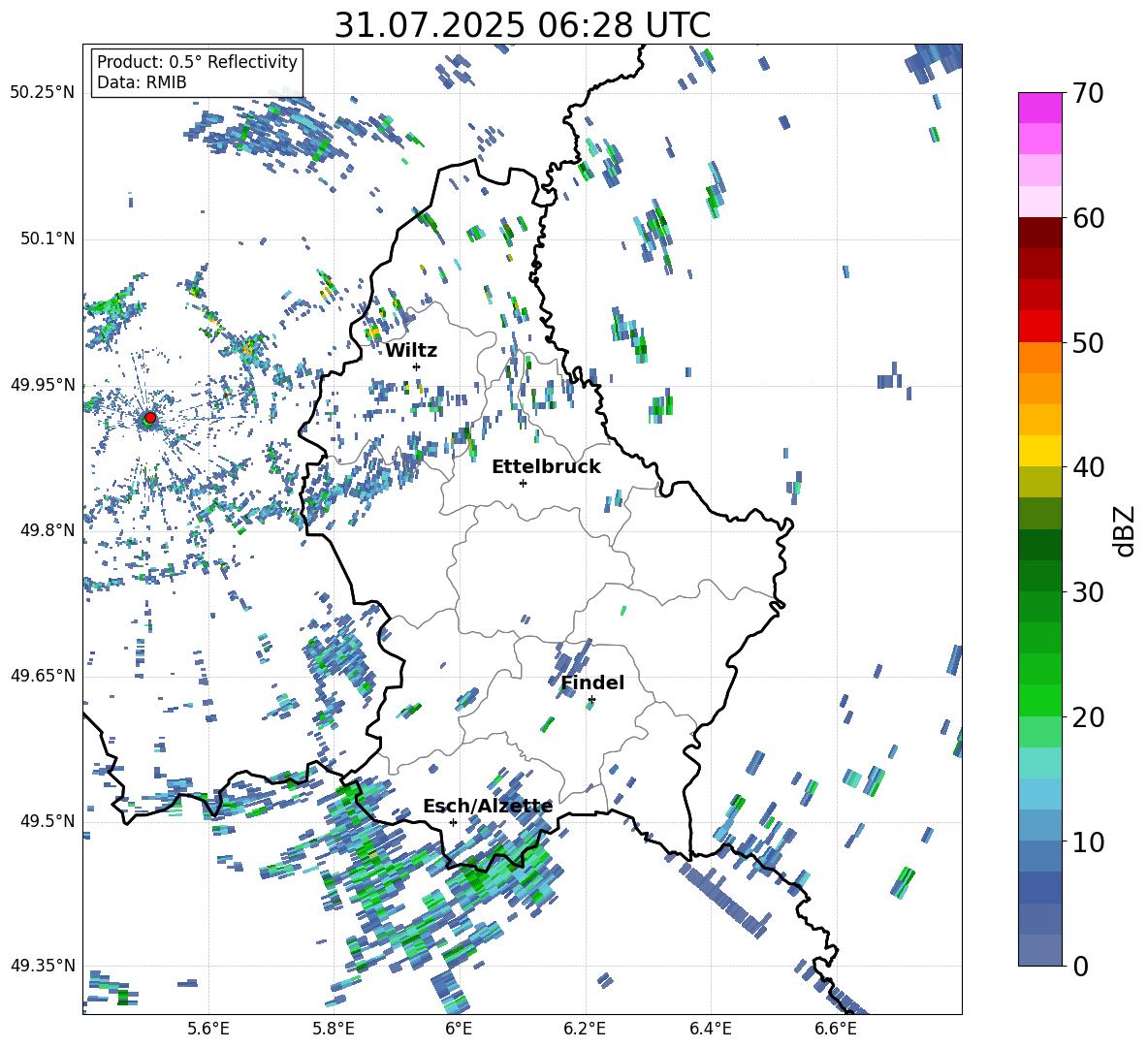The width and height of the screenshot is (1148, 1048).
Task: Click the colorbar tick label 10
Action: (x=1088, y=842)
